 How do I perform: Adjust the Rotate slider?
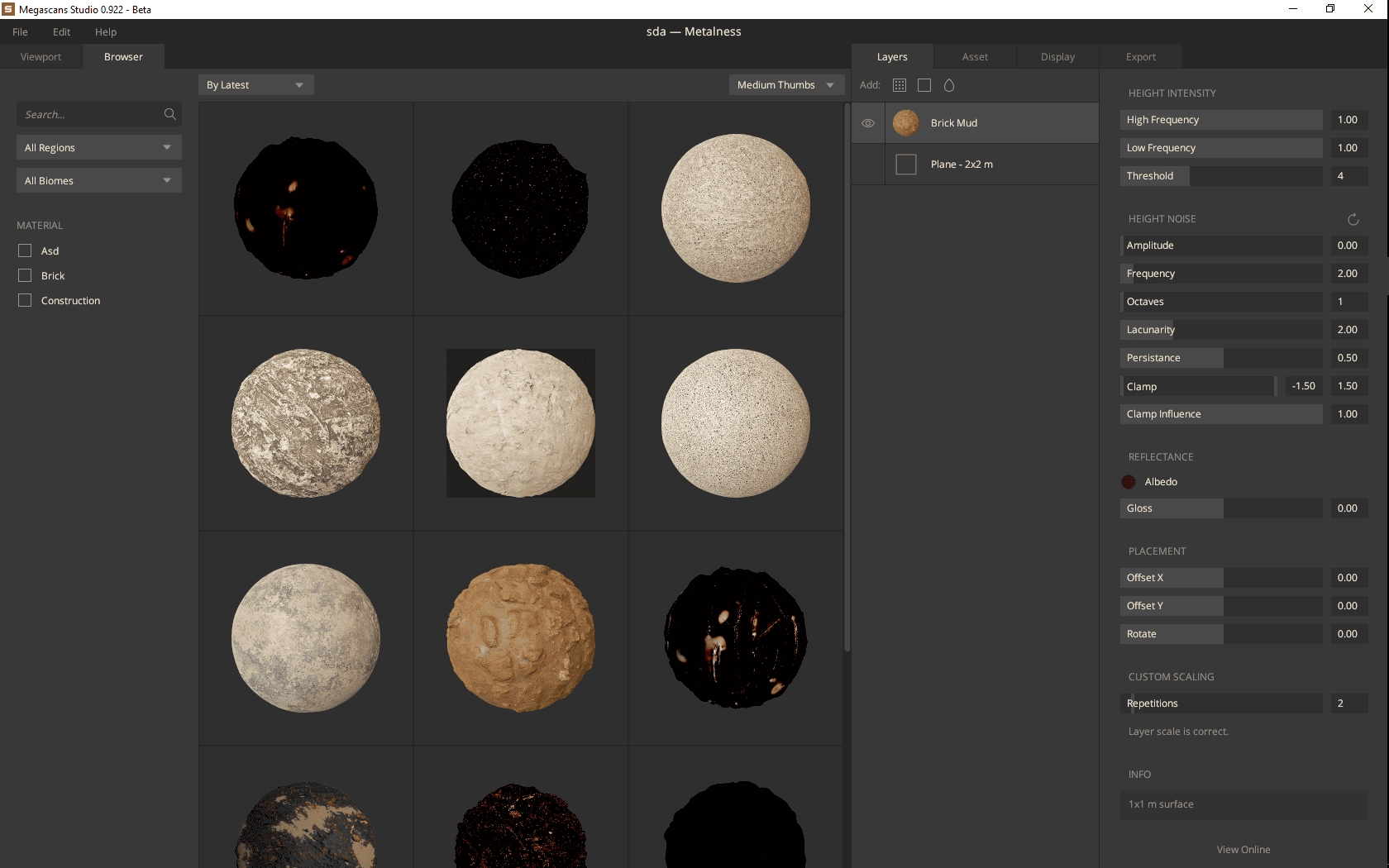tap(1221, 634)
